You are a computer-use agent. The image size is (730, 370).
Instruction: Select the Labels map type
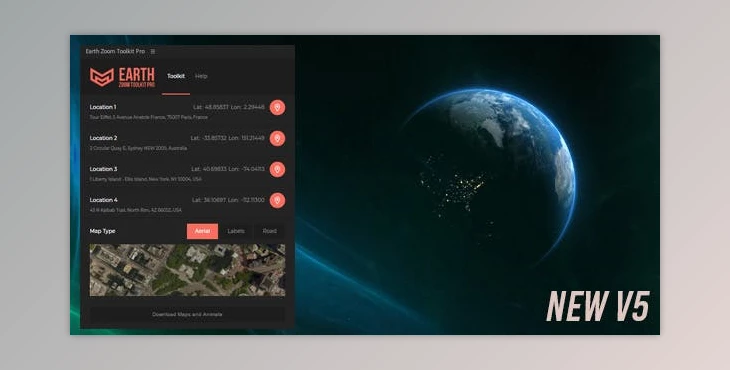[x=236, y=231]
